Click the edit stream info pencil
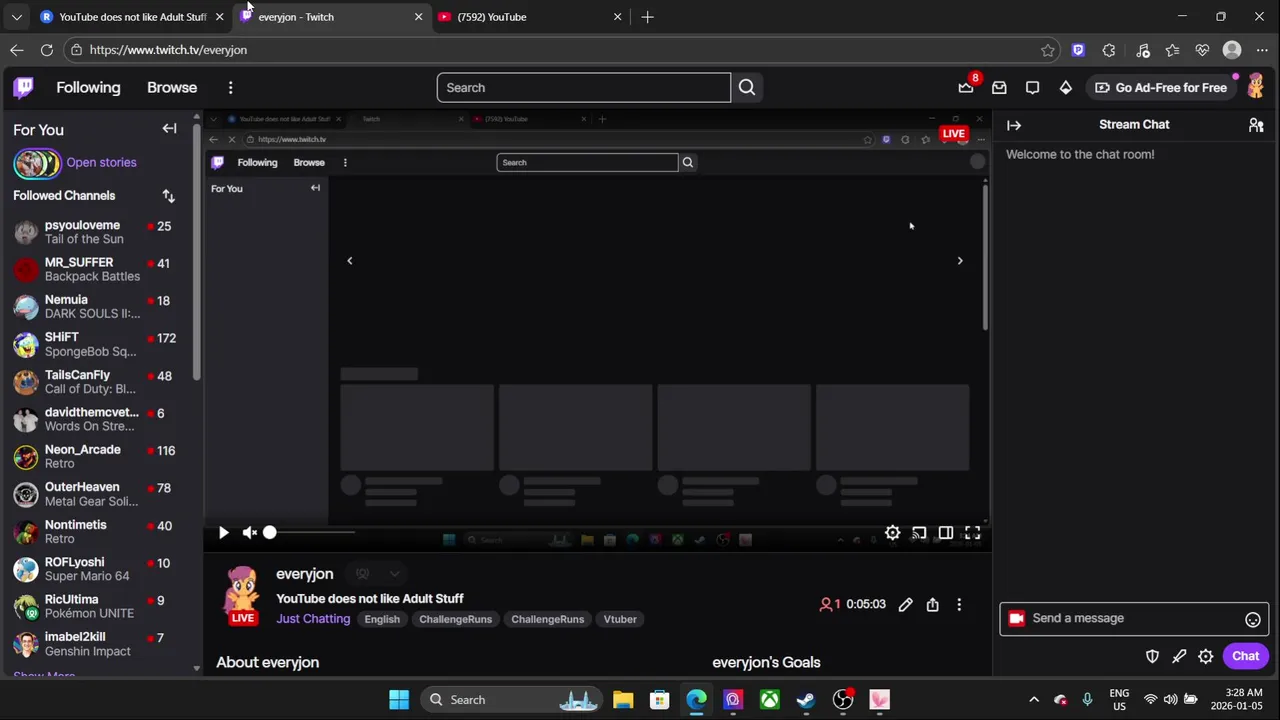The height and width of the screenshot is (720, 1280). 905,604
